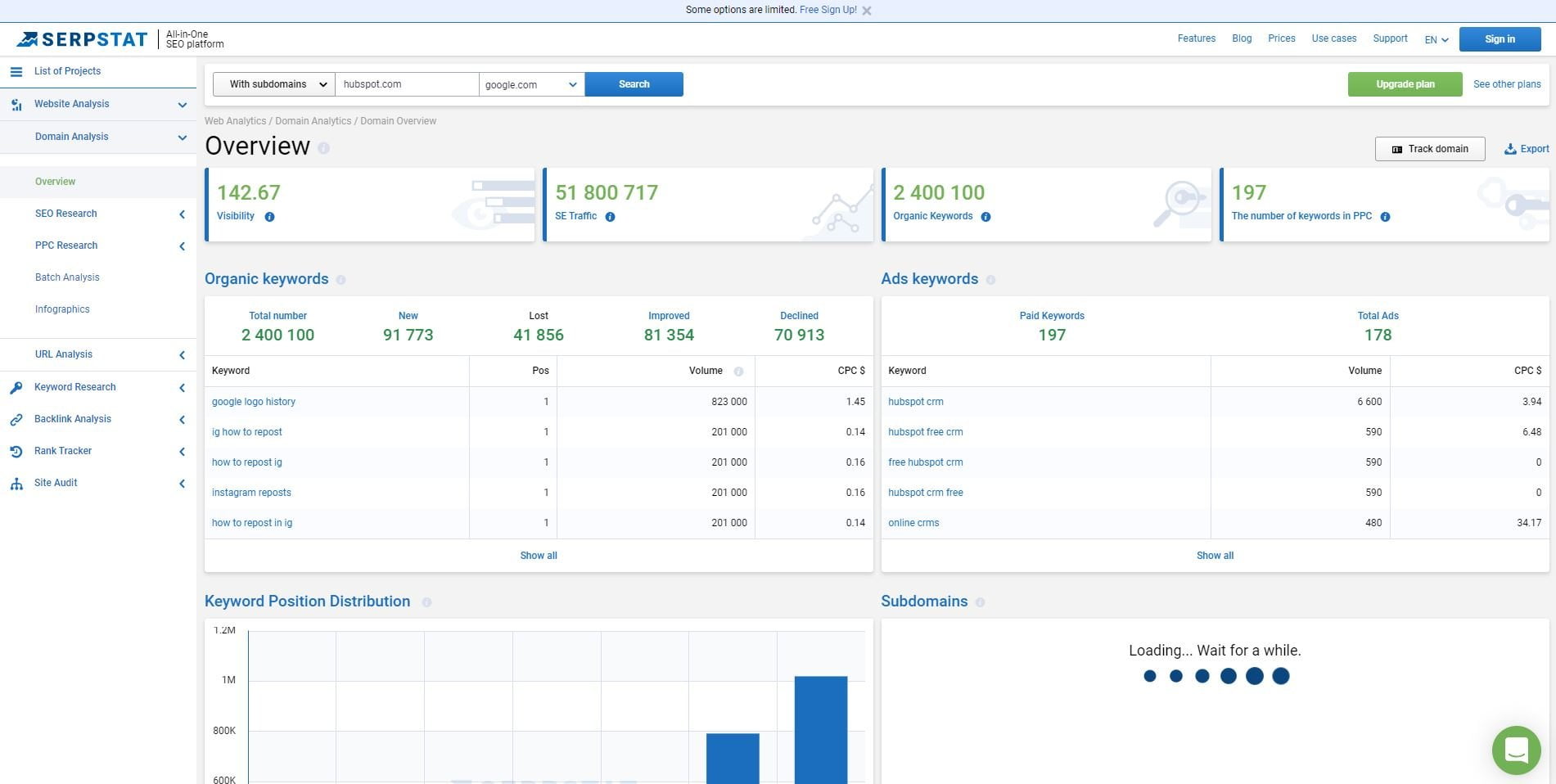Open the ig how to repost keyword
The height and width of the screenshot is (784, 1556).
click(246, 432)
